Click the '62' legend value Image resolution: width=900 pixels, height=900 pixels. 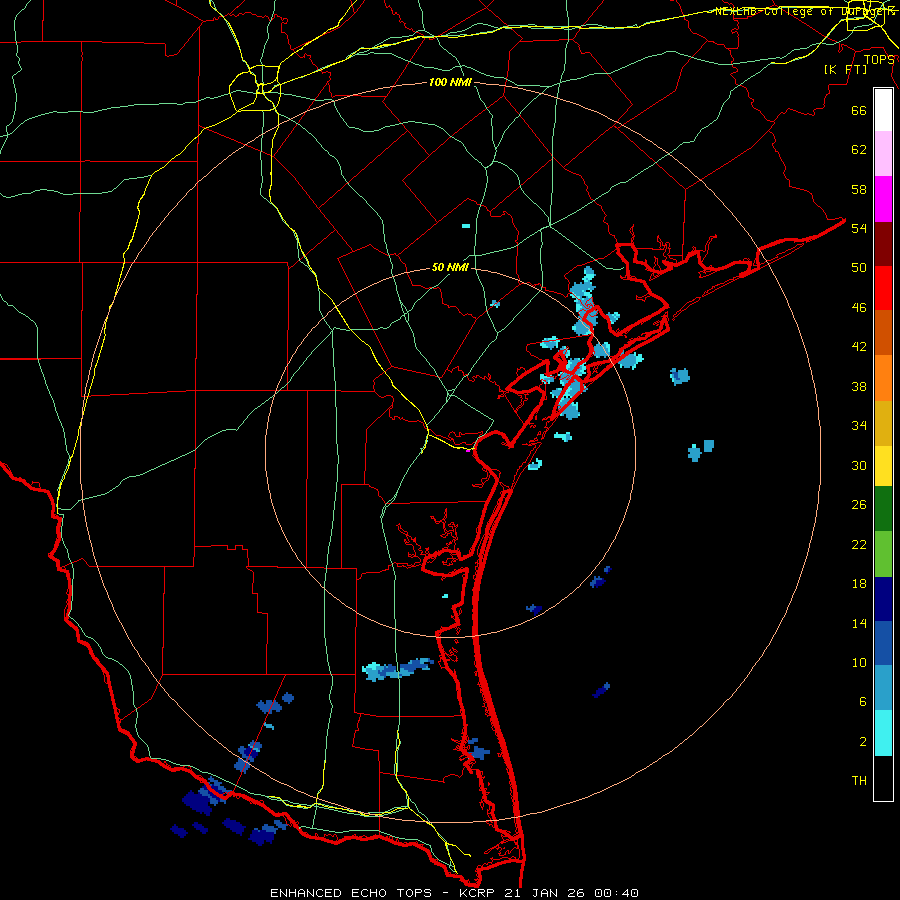click(x=859, y=150)
